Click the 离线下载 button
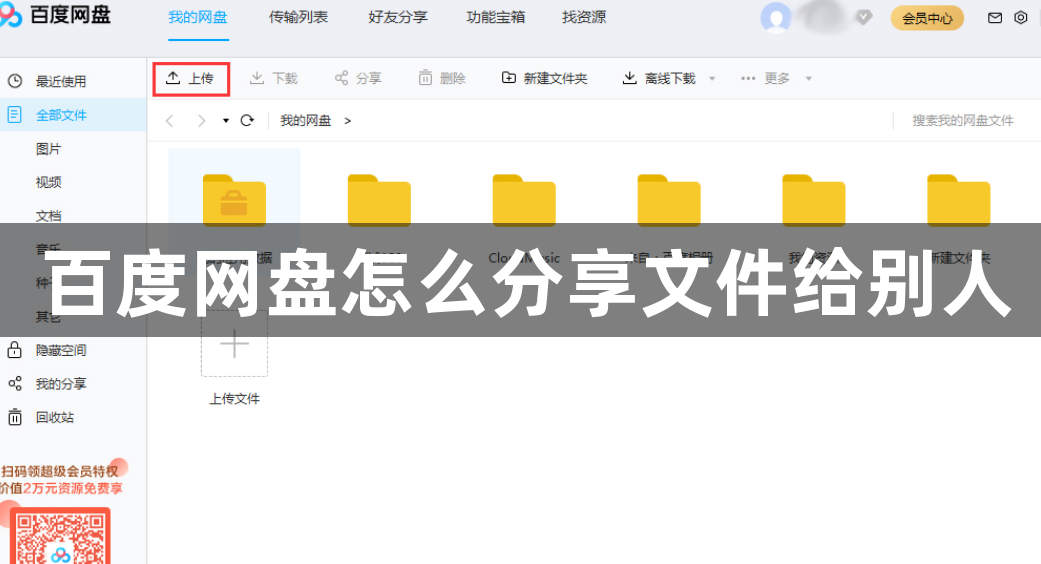The width and height of the screenshot is (1041, 564). point(659,78)
